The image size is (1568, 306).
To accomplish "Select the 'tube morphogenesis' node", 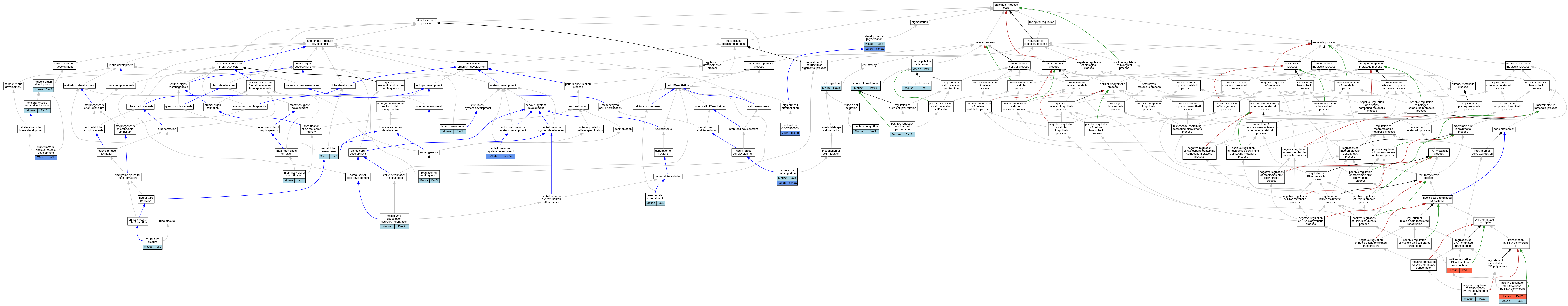I will (141, 107).
